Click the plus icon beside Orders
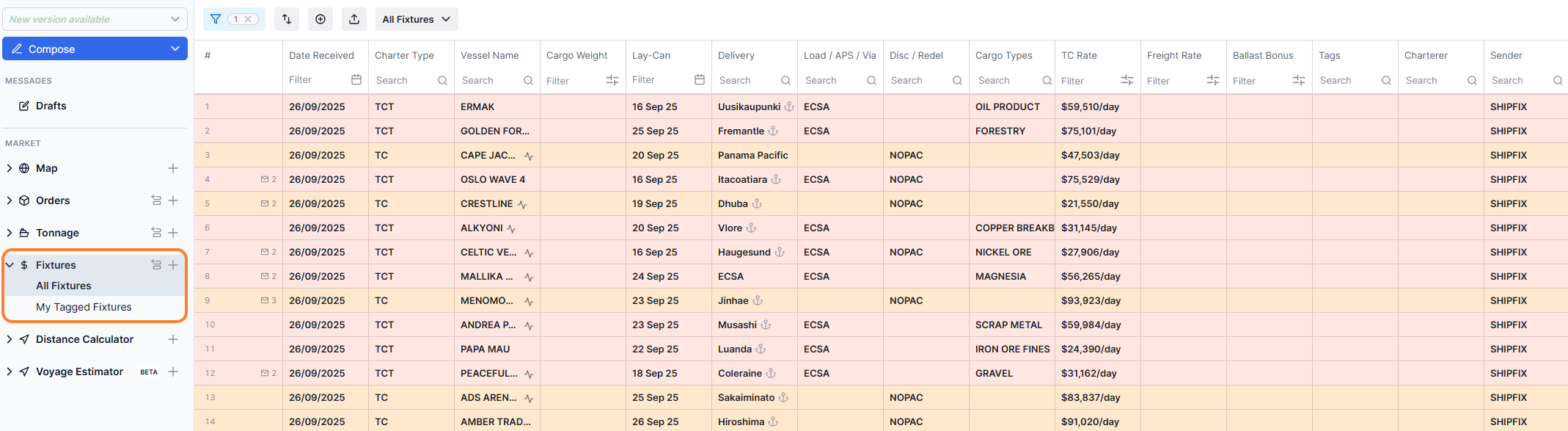This screenshot has width=1568, height=431. [173, 200]
